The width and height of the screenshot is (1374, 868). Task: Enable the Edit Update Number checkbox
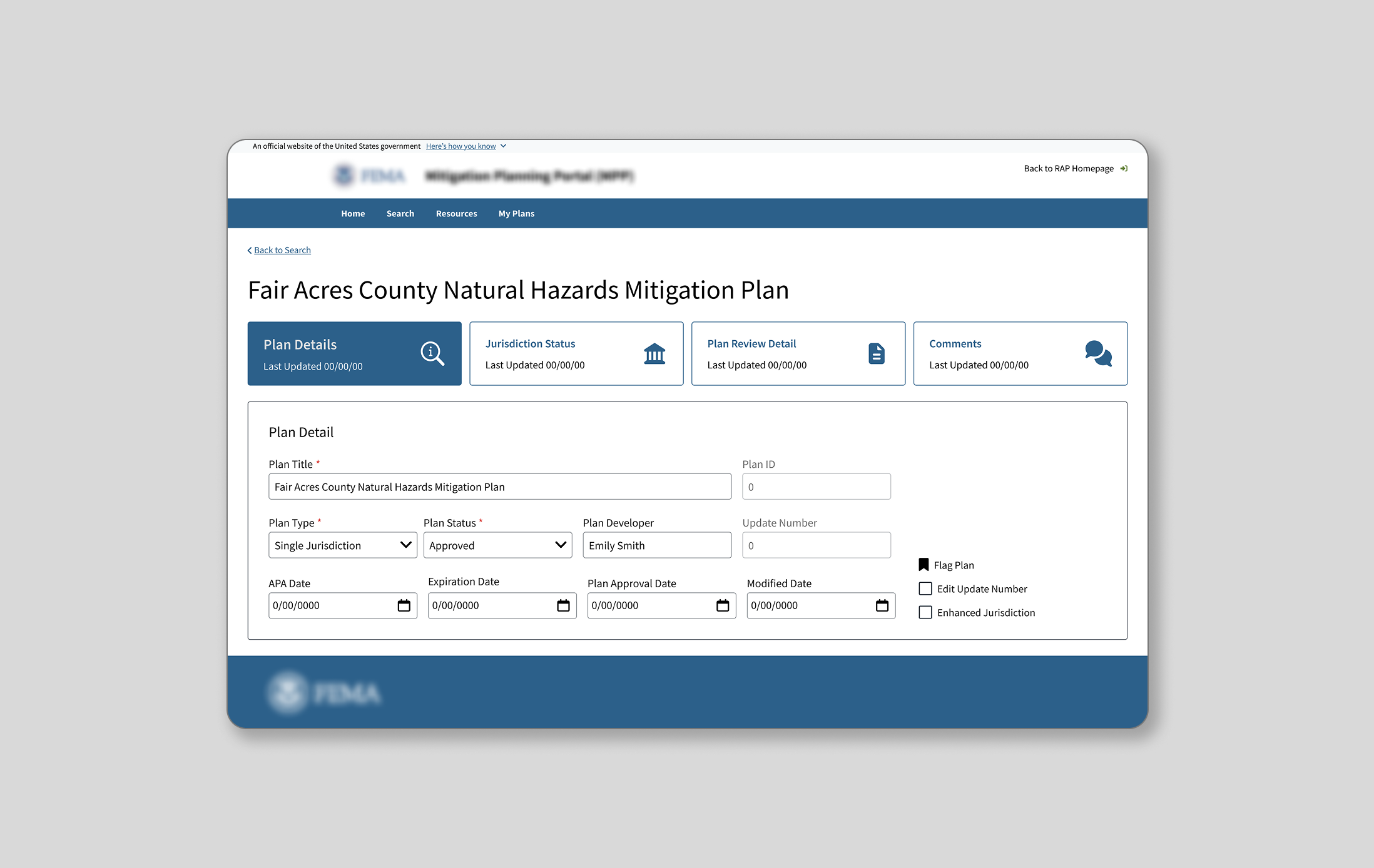point(925,588)
